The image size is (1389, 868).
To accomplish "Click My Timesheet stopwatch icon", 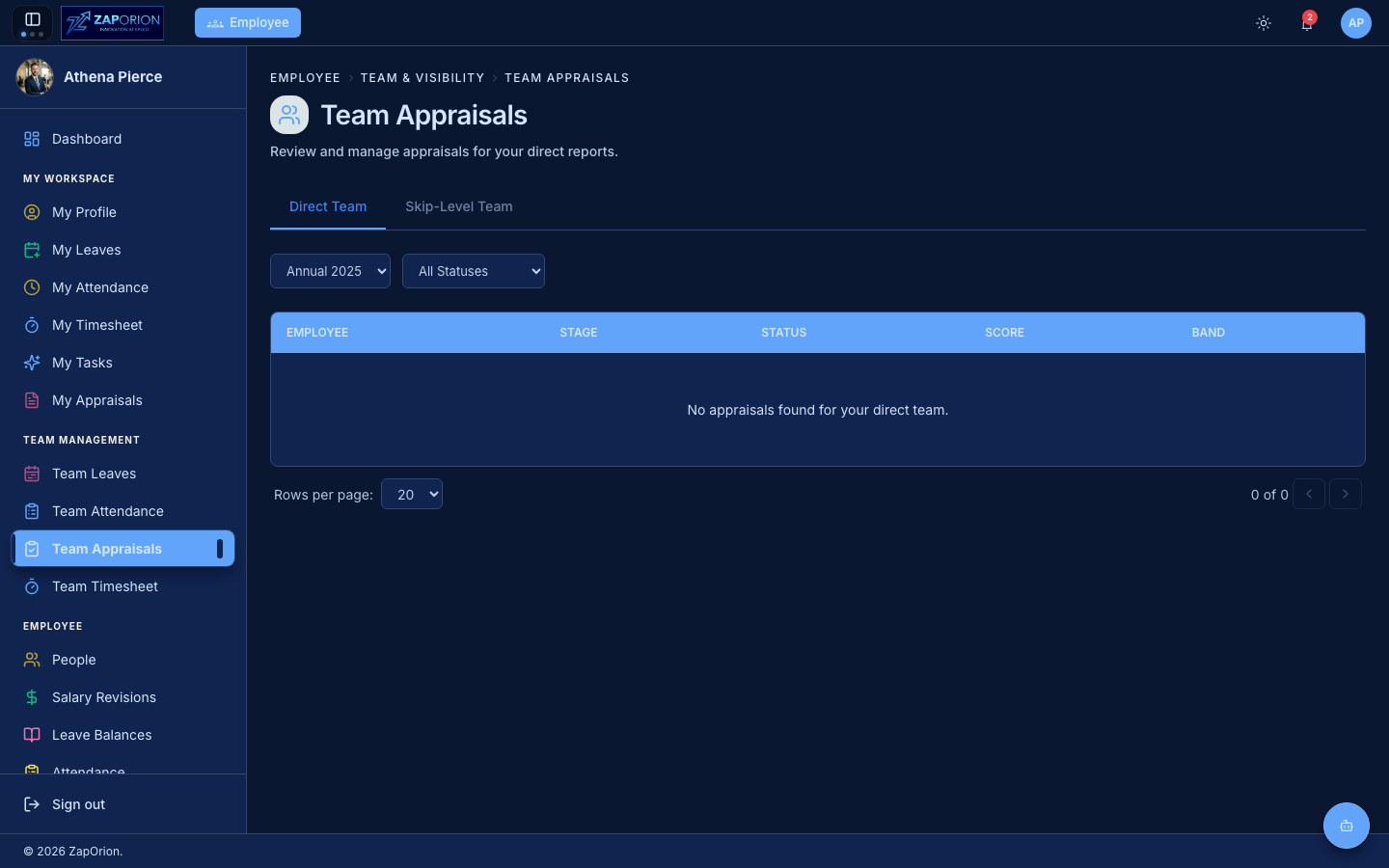I will tap(32, 325).
